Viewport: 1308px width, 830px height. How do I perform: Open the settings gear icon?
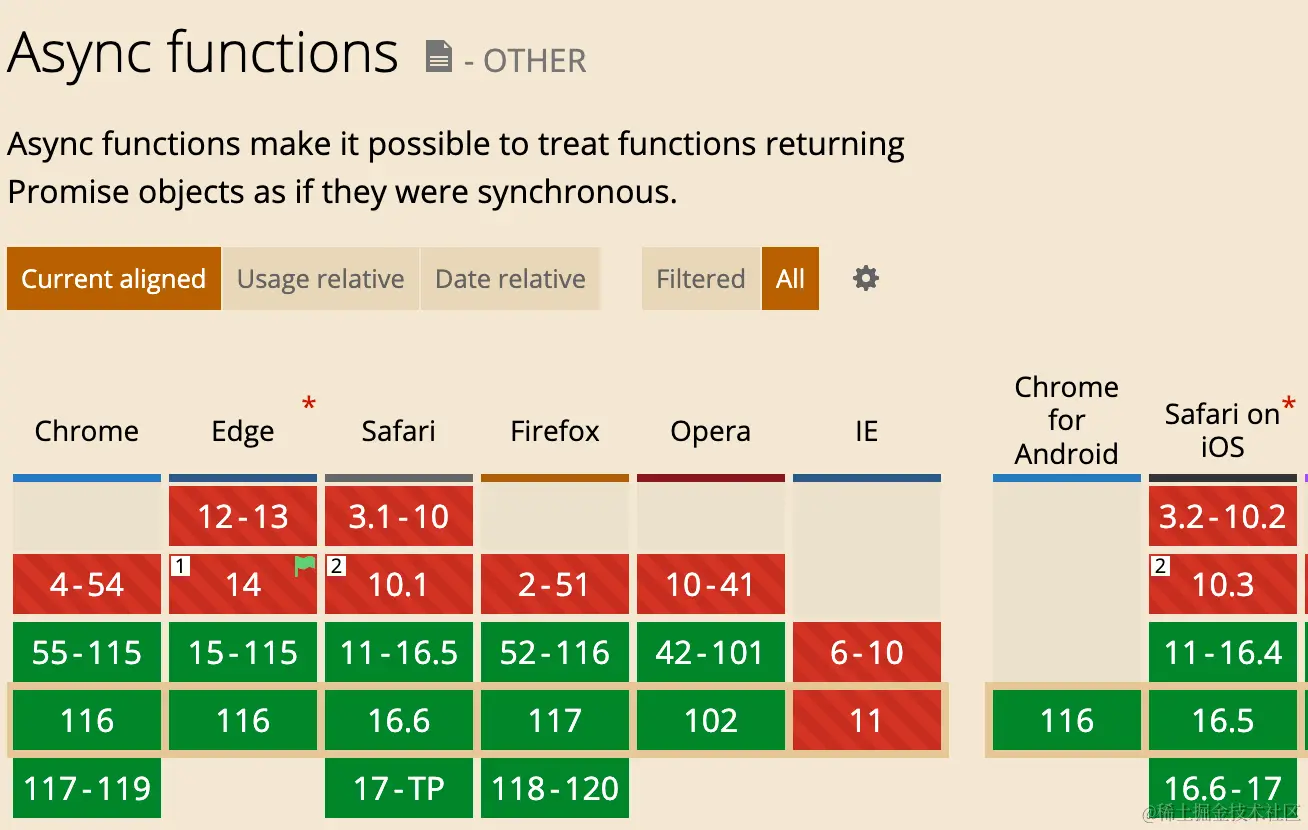coord(866,279)
